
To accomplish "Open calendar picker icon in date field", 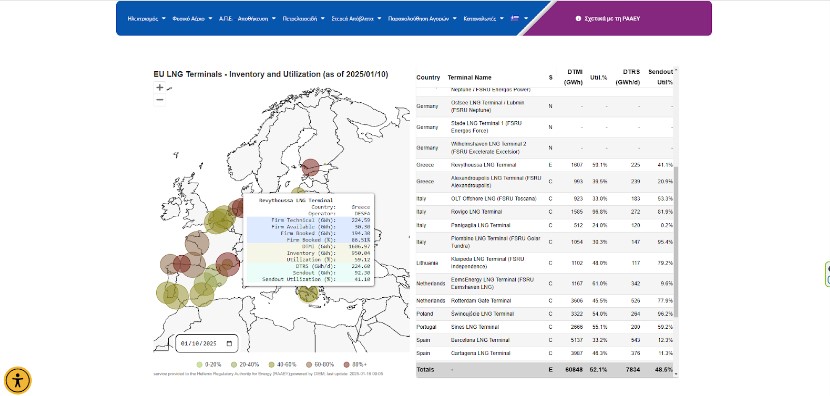I will (x=229, y=344).
